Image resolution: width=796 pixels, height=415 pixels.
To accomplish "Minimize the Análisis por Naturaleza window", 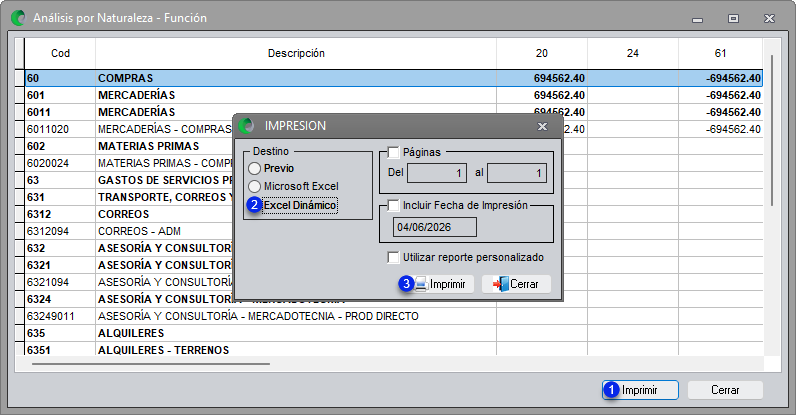I will click(x=698, y=19).
